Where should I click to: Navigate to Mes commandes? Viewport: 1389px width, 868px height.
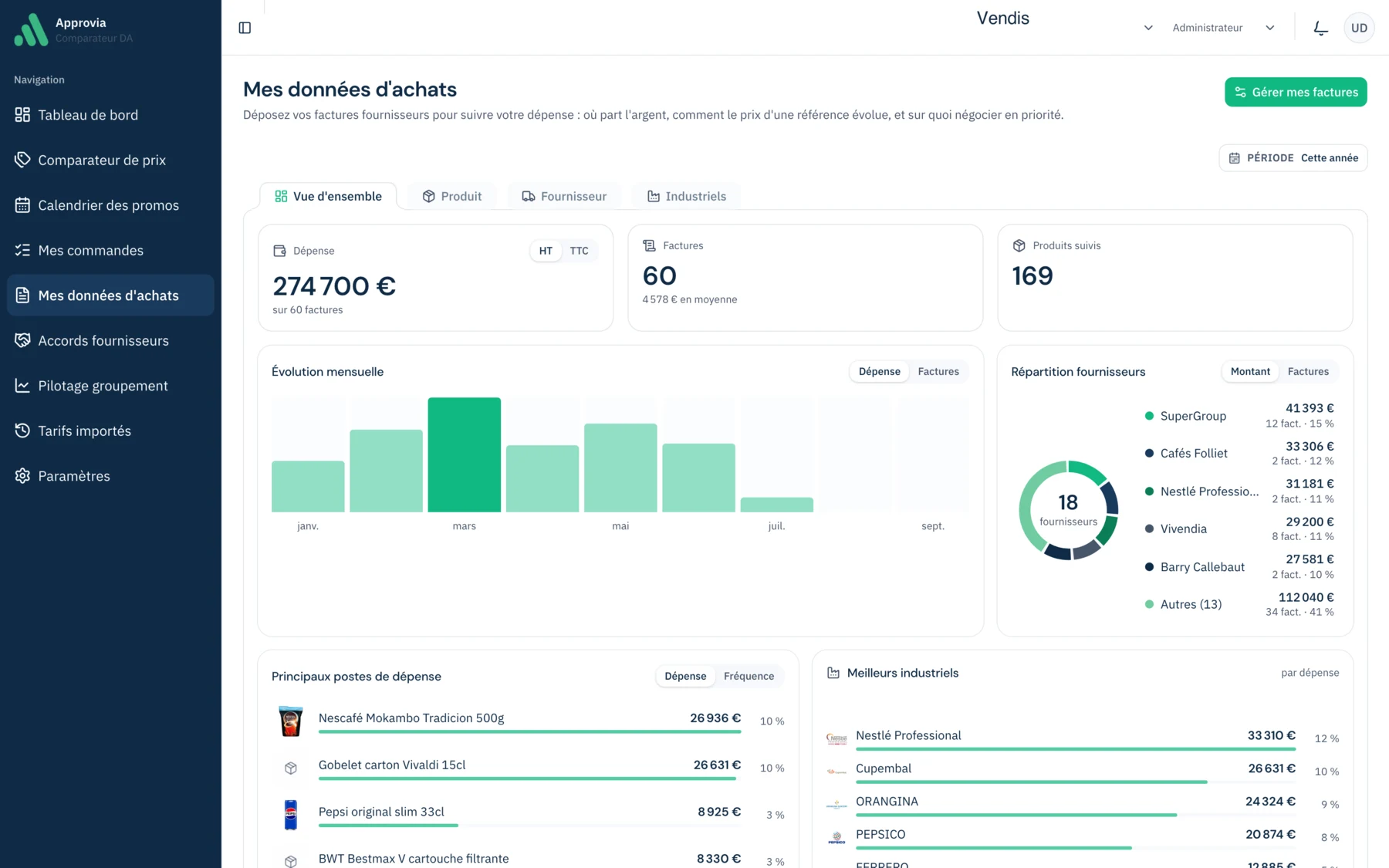tap(110, 250)
